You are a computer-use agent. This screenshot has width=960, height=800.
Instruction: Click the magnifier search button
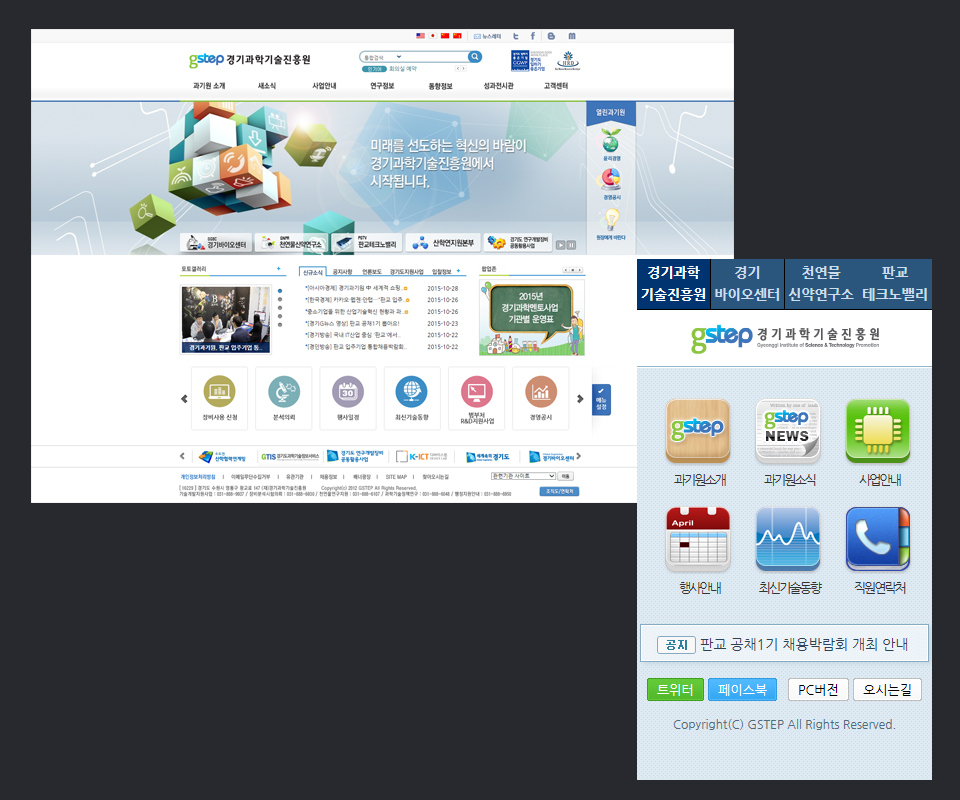tap(474, 57)
